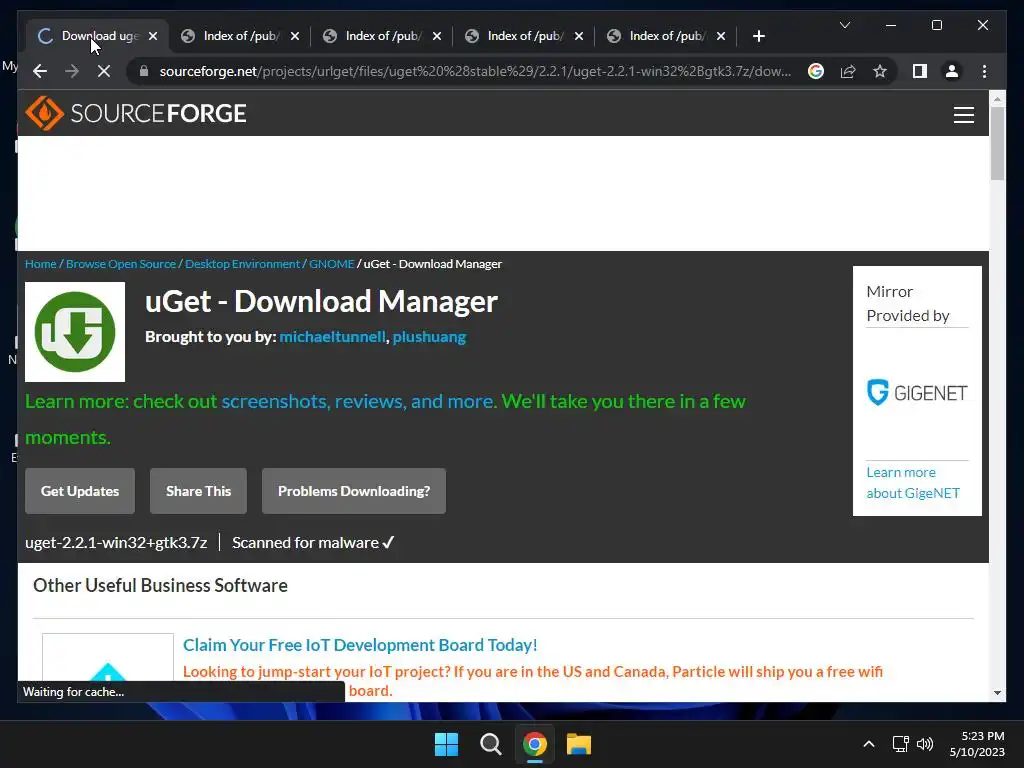
Task: Click the Google icon in the address bar
Action: (x=816, y=71)
